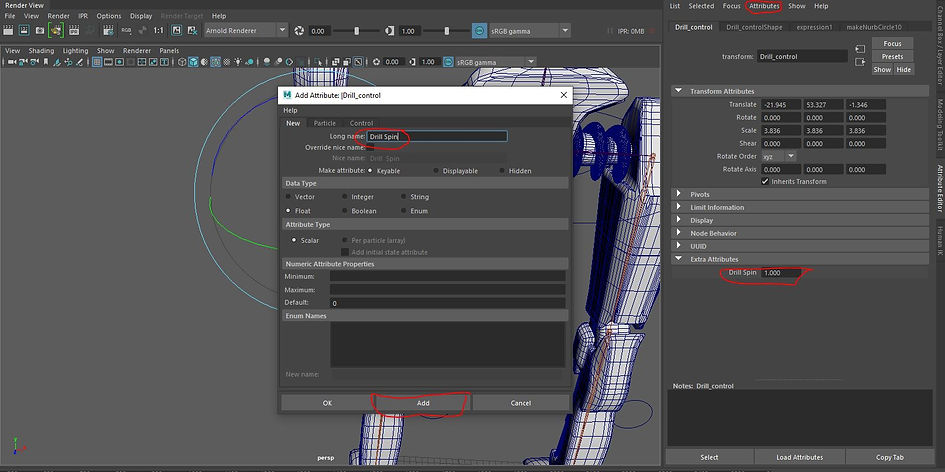Select the Vector data type

coord(288,197)
